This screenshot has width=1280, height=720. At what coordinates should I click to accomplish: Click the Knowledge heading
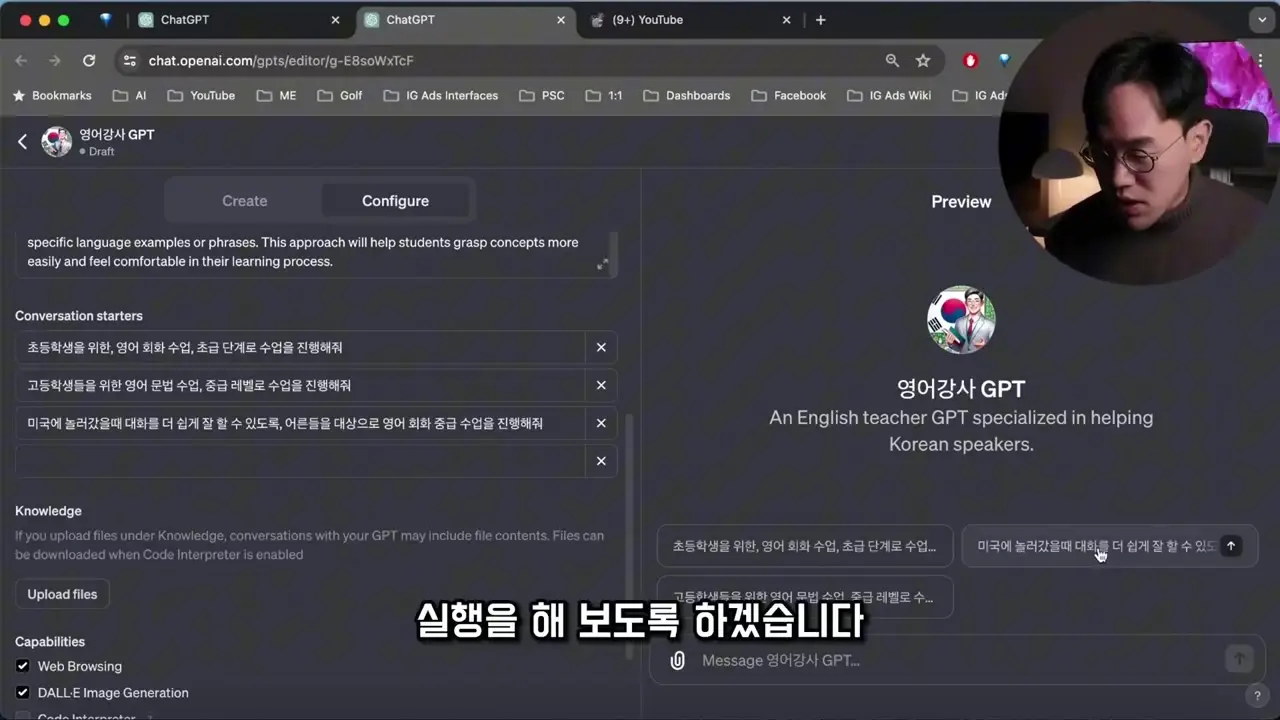(48, 511)
